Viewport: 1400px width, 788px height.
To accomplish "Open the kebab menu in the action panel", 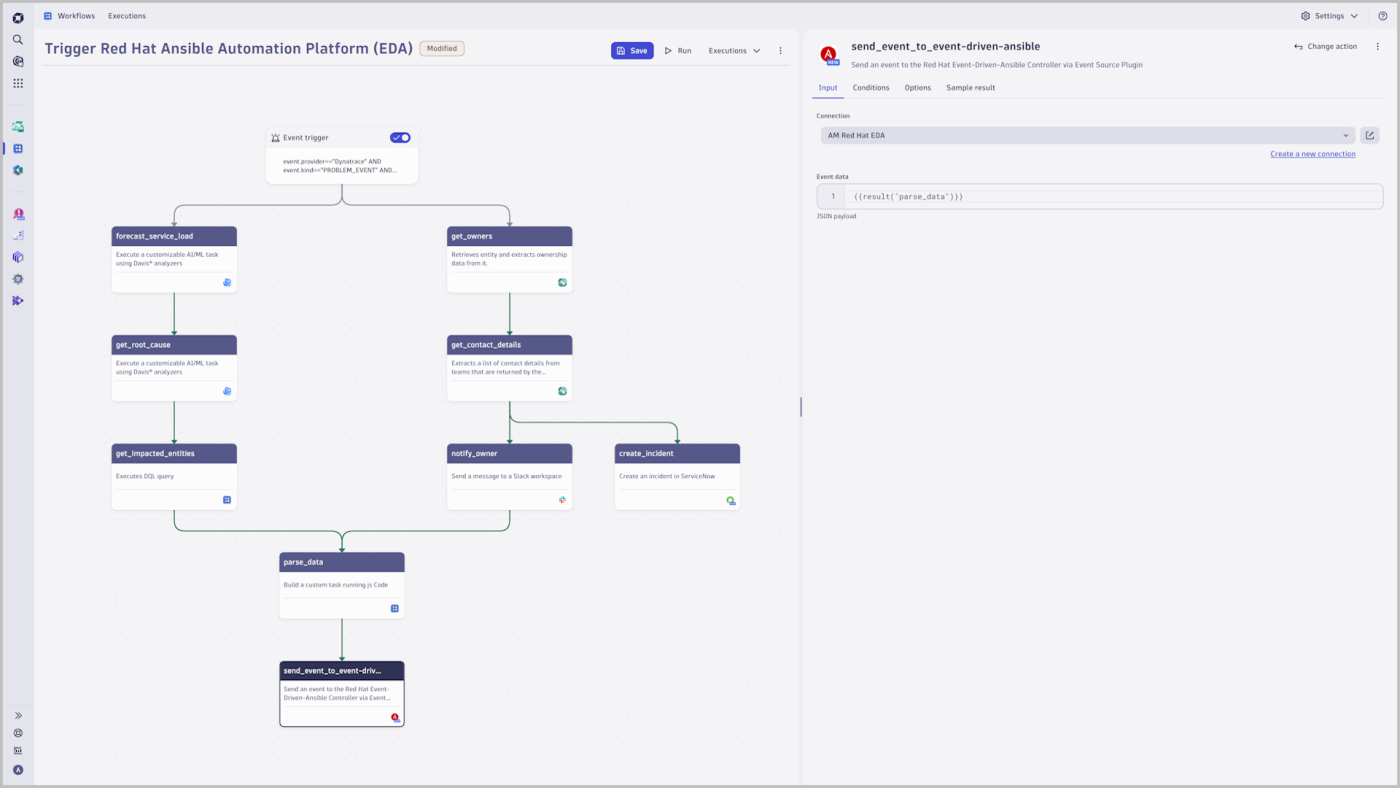I will tap(1376, 45).
